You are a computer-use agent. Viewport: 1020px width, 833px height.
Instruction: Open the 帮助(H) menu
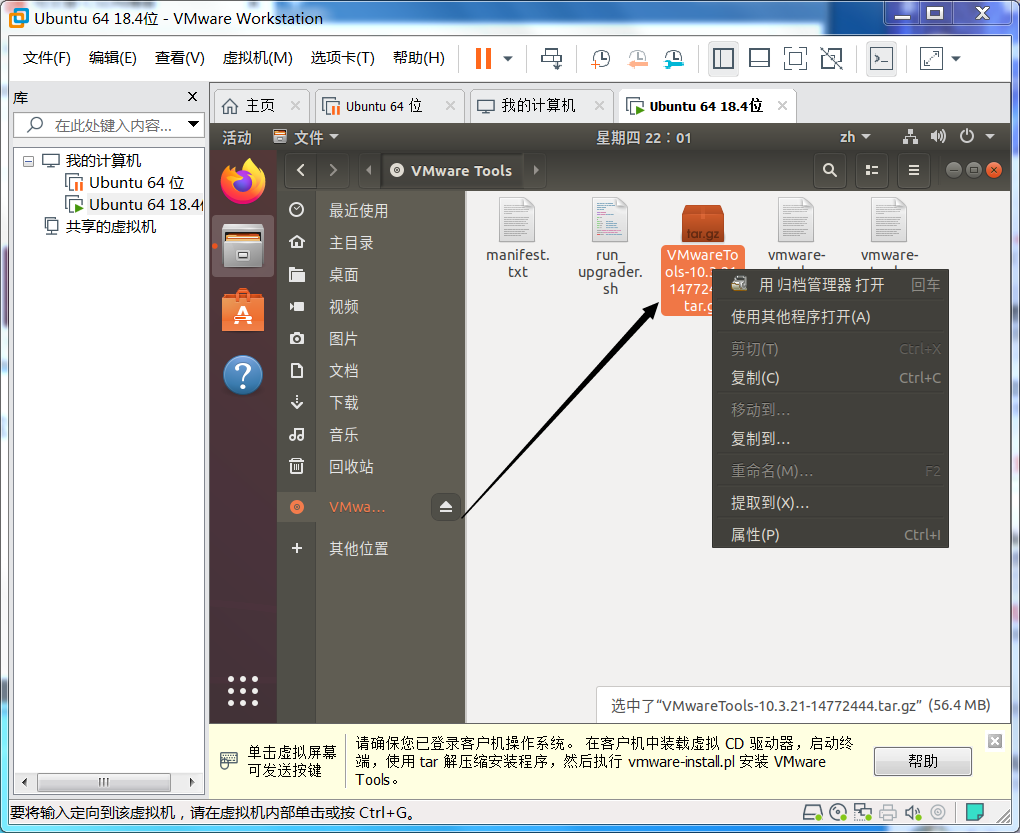[x=419, y=58]
